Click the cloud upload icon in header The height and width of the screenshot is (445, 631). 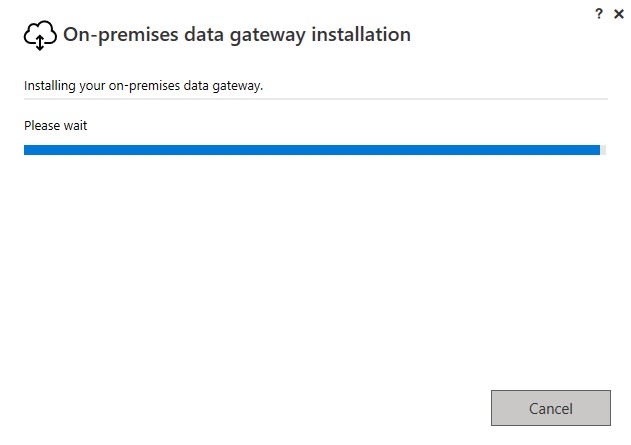point(39,36)
